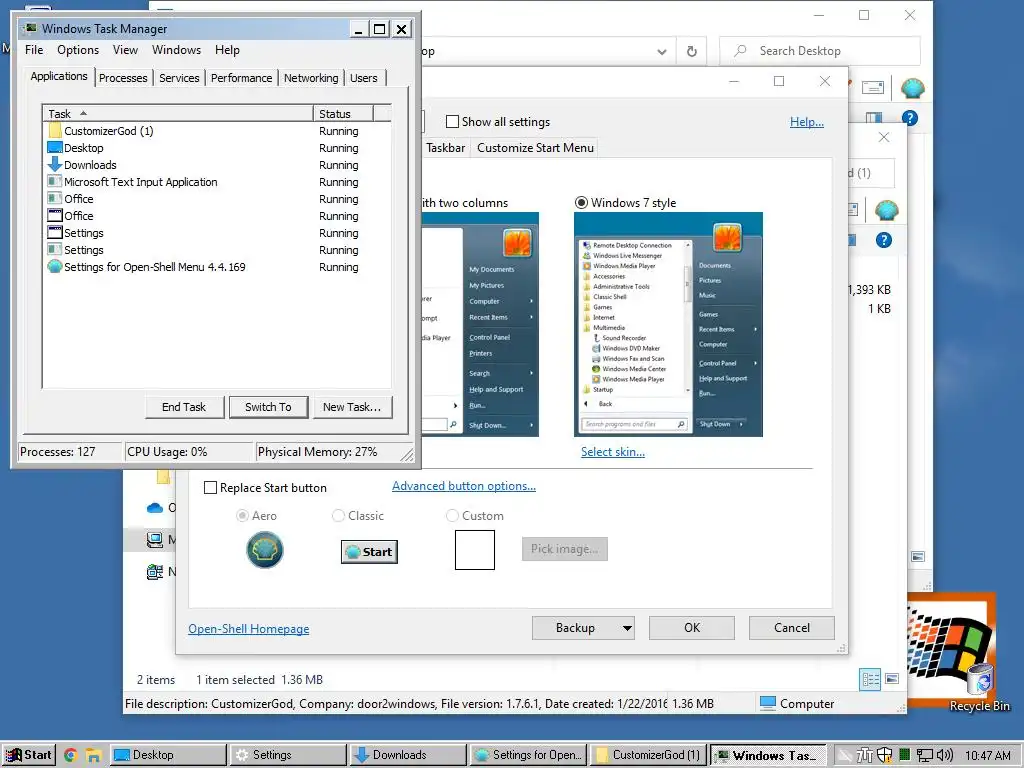Open the View menu in Task Manager

125,50
